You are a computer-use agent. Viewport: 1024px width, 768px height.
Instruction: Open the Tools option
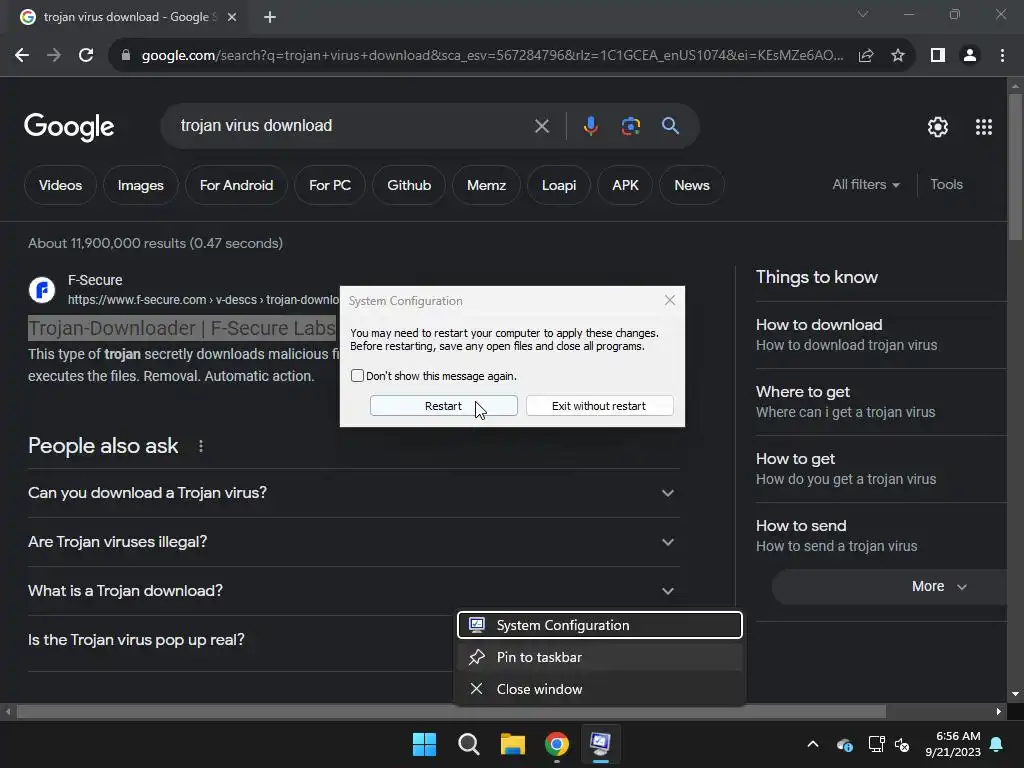pyautogui.click(x=946, y=185)
